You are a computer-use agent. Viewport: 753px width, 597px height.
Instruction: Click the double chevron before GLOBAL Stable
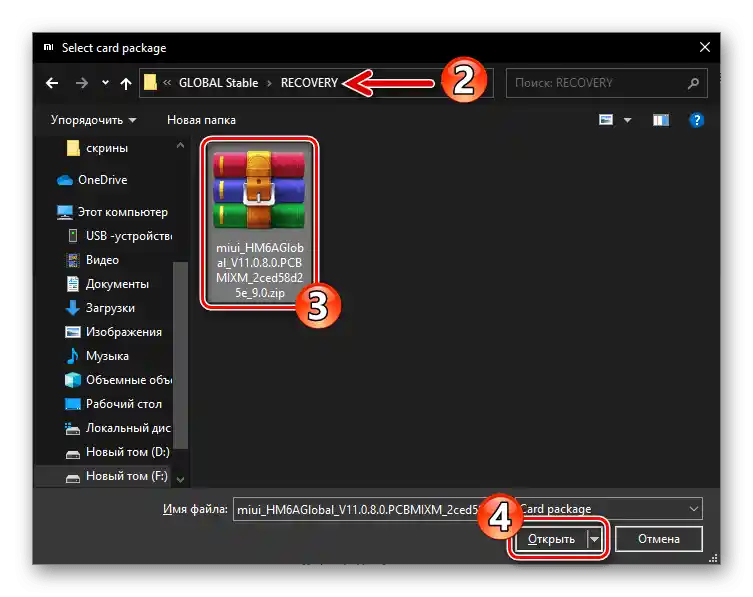coord(167,83)
